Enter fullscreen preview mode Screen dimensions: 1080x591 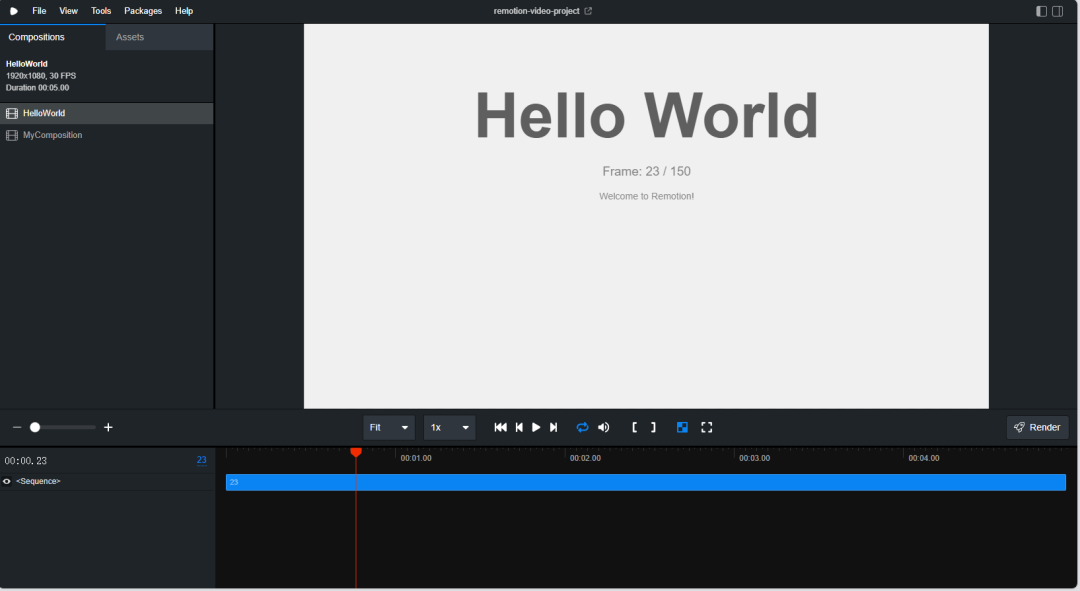[x=706, y=428]
